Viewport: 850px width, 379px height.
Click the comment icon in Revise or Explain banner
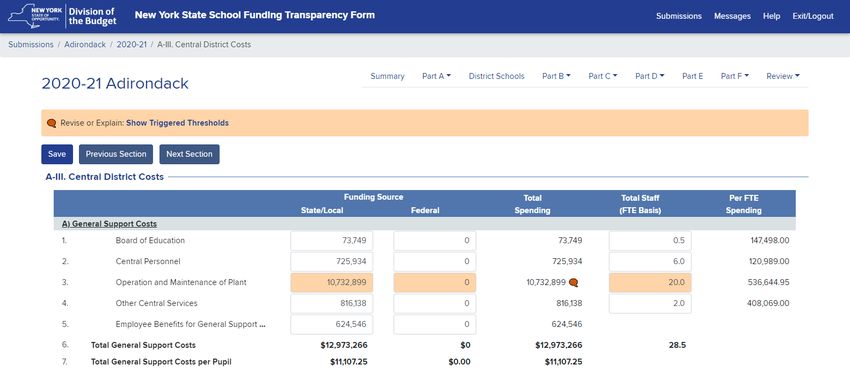(51, 123)
